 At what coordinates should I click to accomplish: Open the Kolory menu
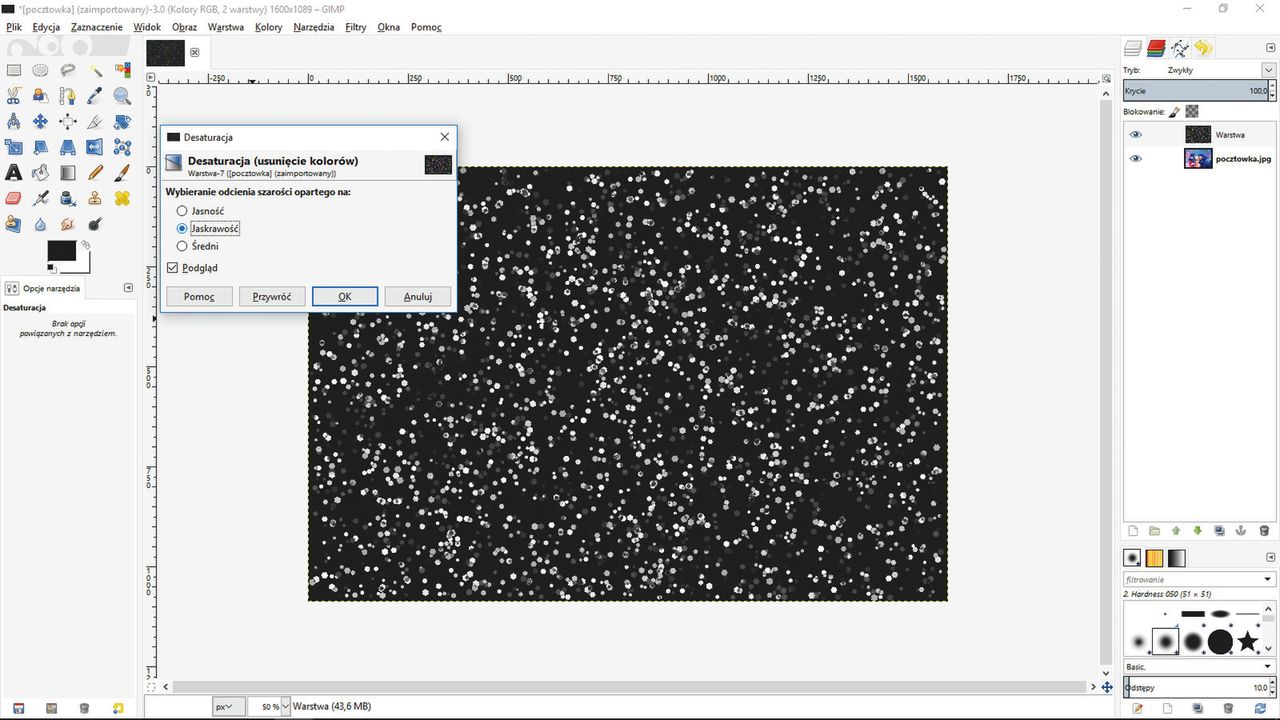268,27
